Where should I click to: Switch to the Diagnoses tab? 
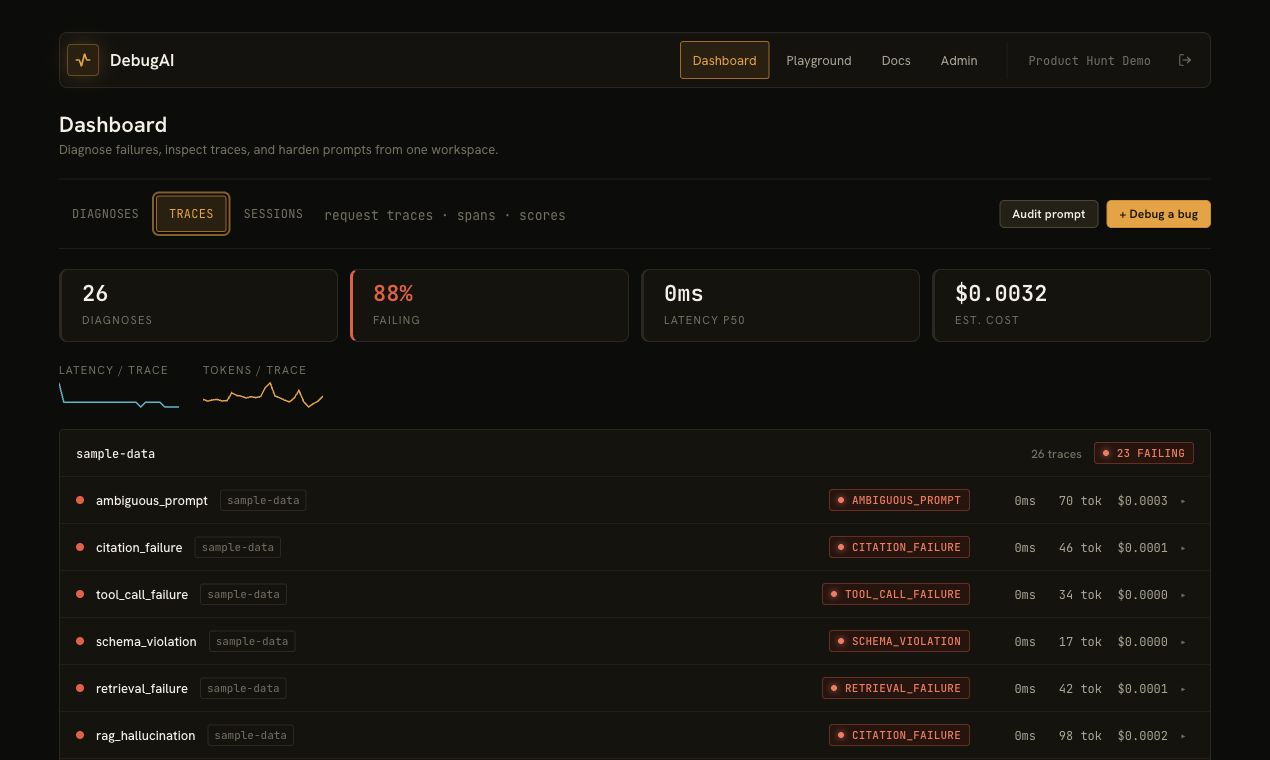pyautogui.click(x=105, y=214)
